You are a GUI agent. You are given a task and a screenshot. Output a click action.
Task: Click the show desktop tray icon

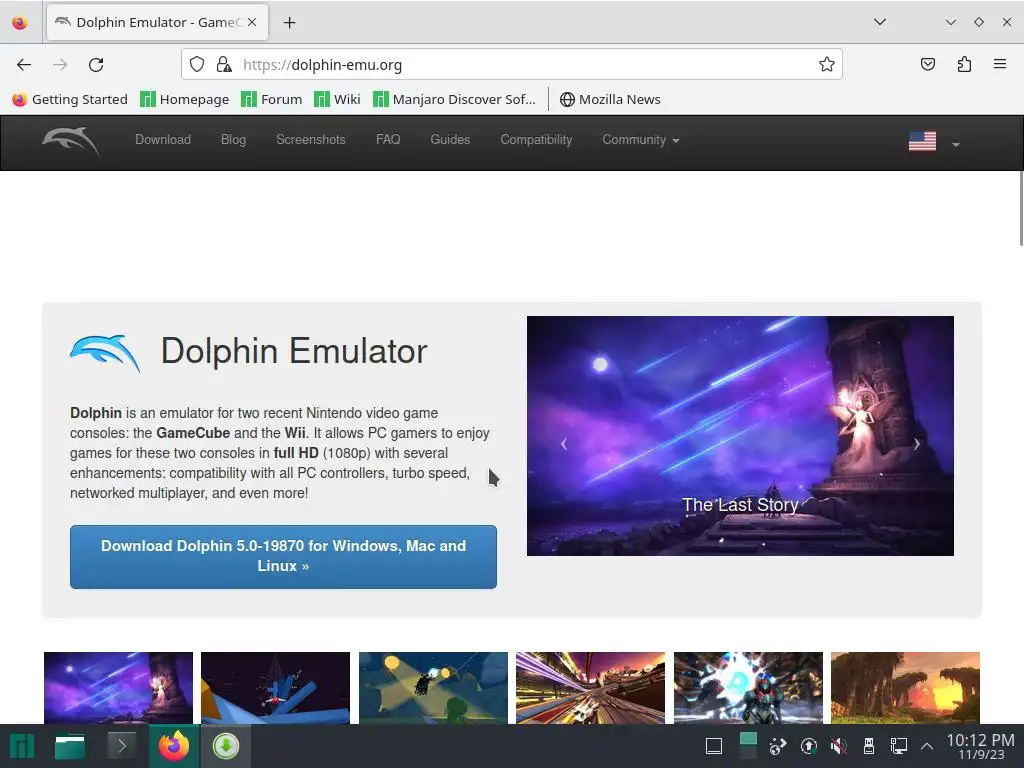coord(714,746)
